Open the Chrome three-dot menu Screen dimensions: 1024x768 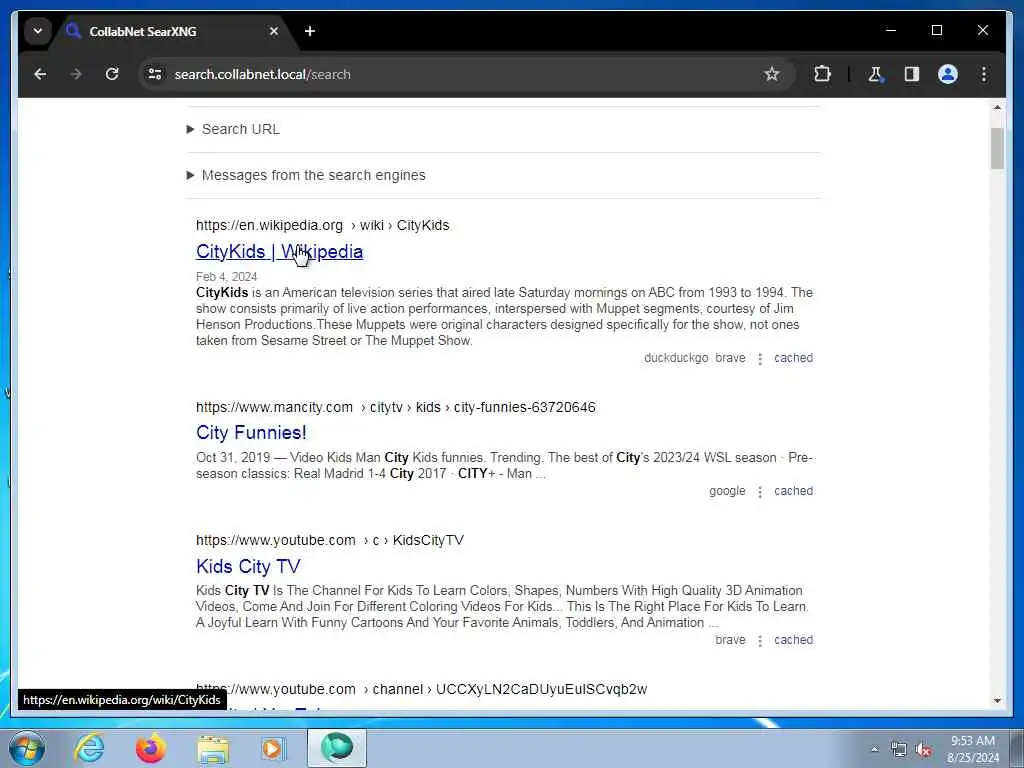(x=984, y=74)
